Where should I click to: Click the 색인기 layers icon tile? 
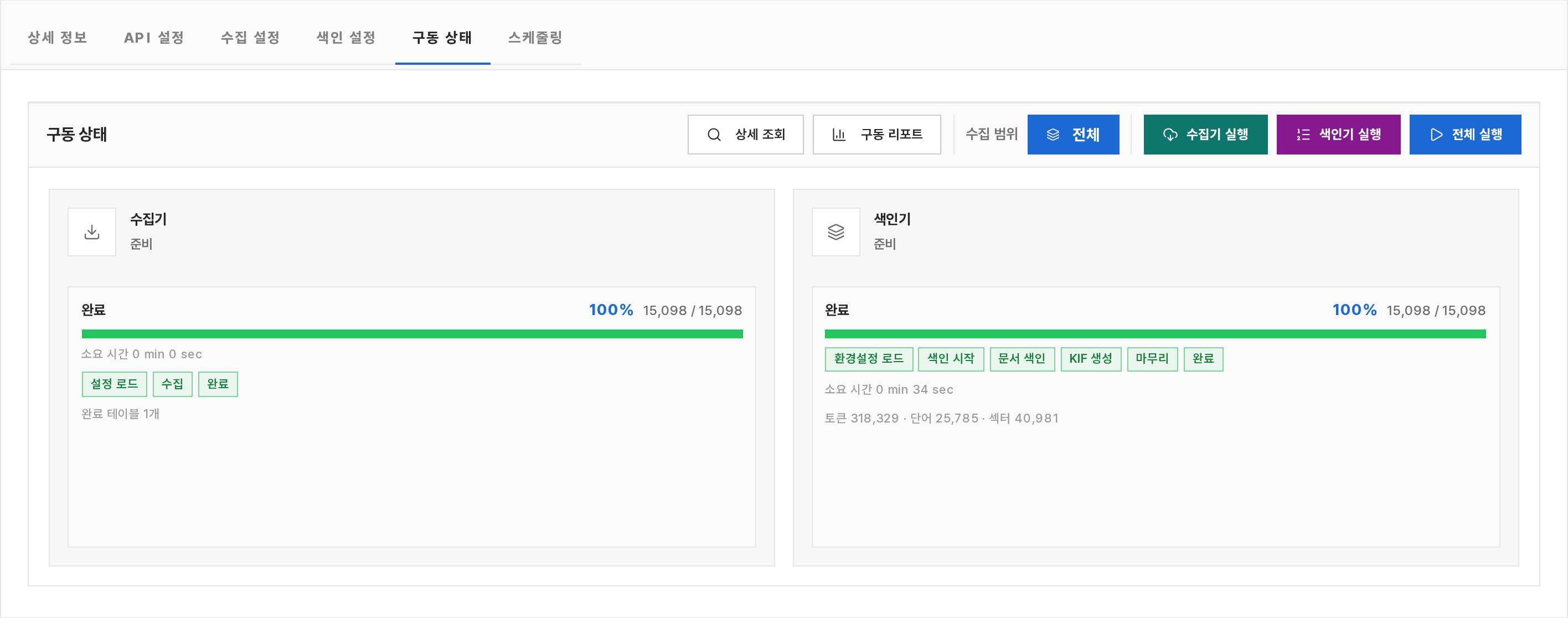(835, 232)
